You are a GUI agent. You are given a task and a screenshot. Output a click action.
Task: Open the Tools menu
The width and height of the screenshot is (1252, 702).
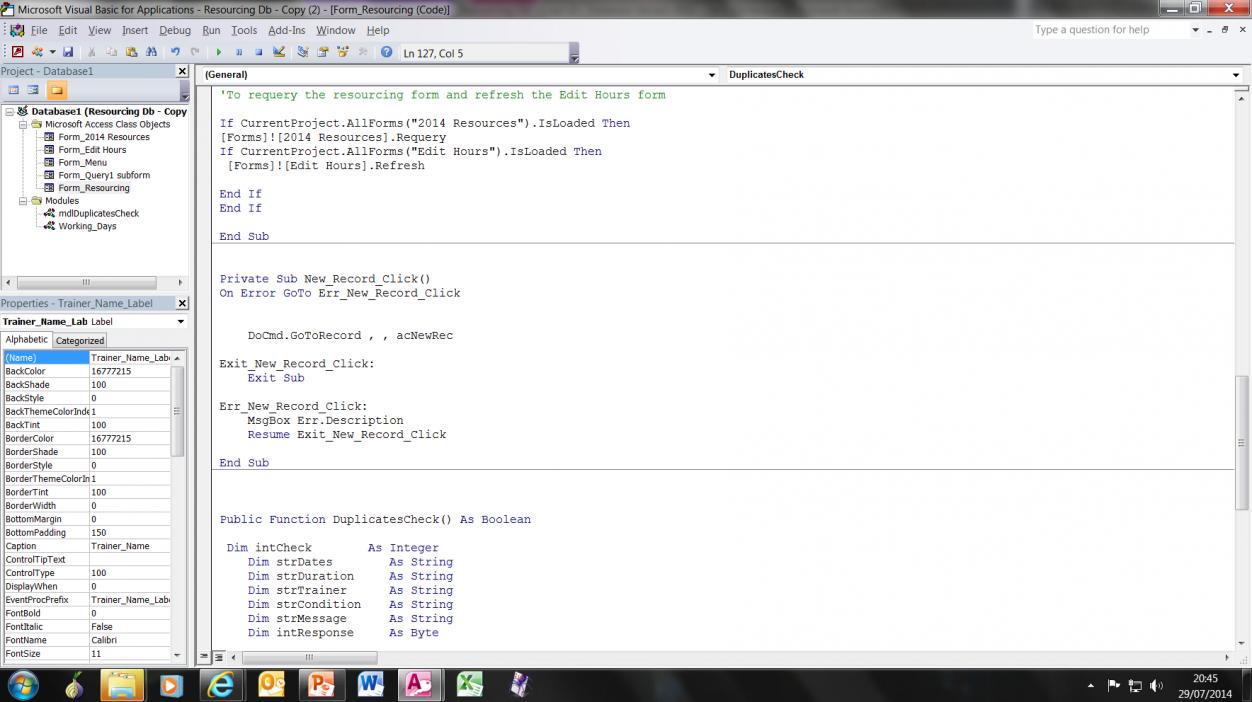click(244, 30)
